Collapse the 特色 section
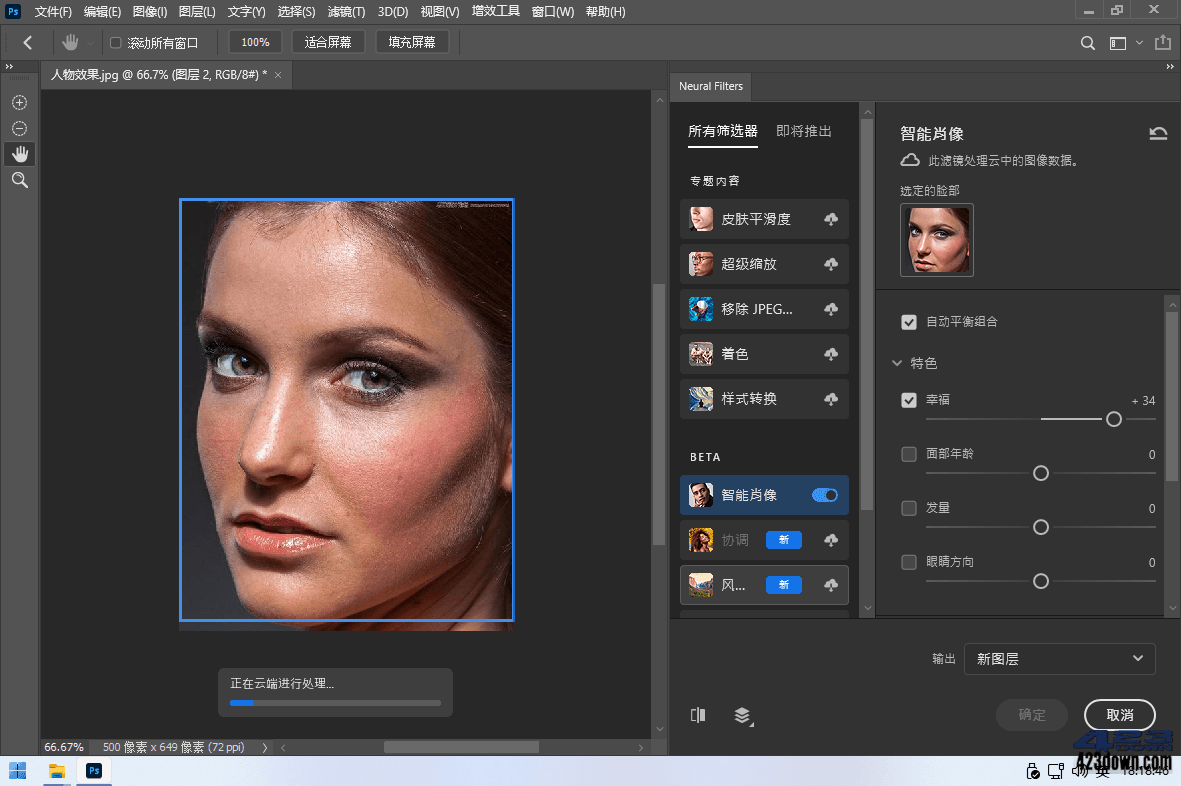The width and height of the screenshot is (1181, 786). (x=897, y=363)
